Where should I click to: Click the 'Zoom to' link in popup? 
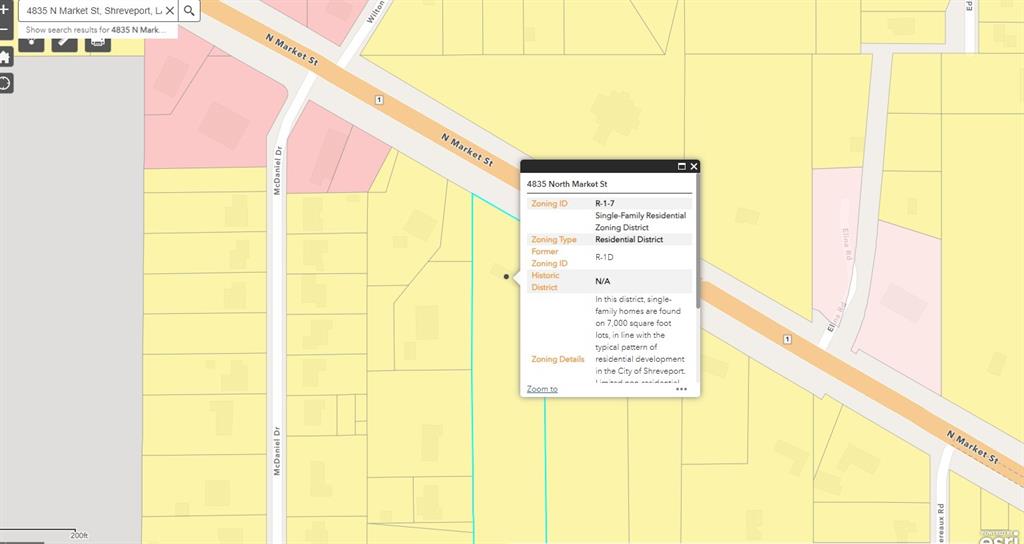point(542,389)
